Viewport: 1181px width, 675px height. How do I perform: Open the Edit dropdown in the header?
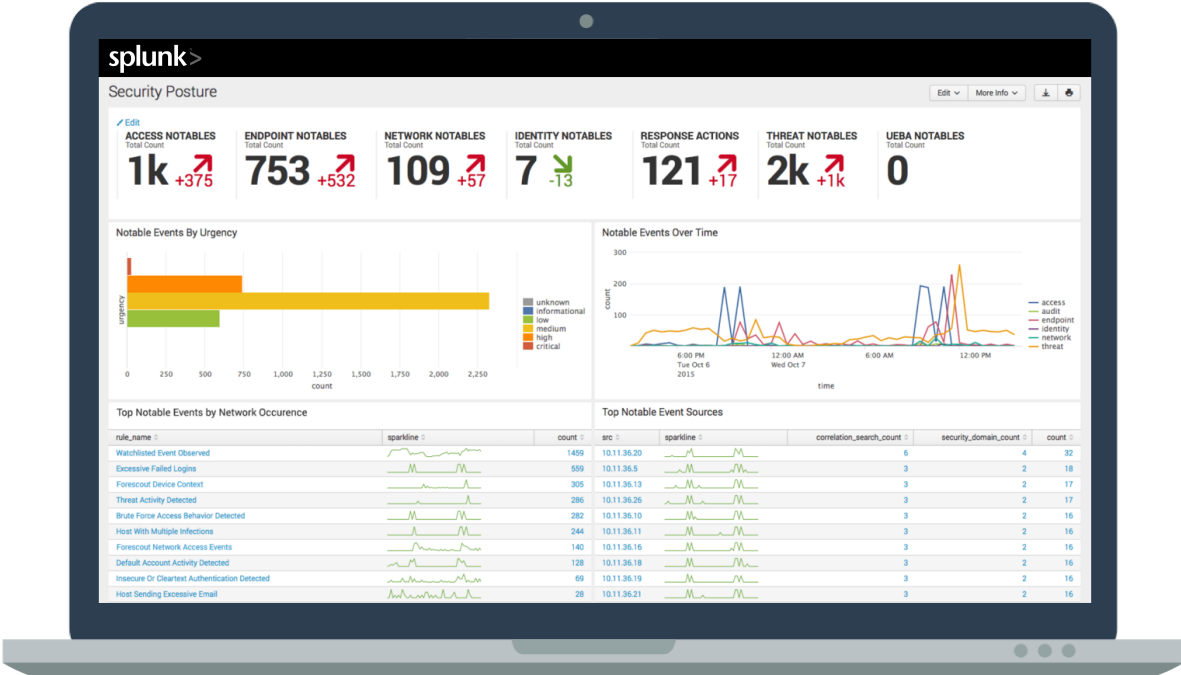[948, 93]
